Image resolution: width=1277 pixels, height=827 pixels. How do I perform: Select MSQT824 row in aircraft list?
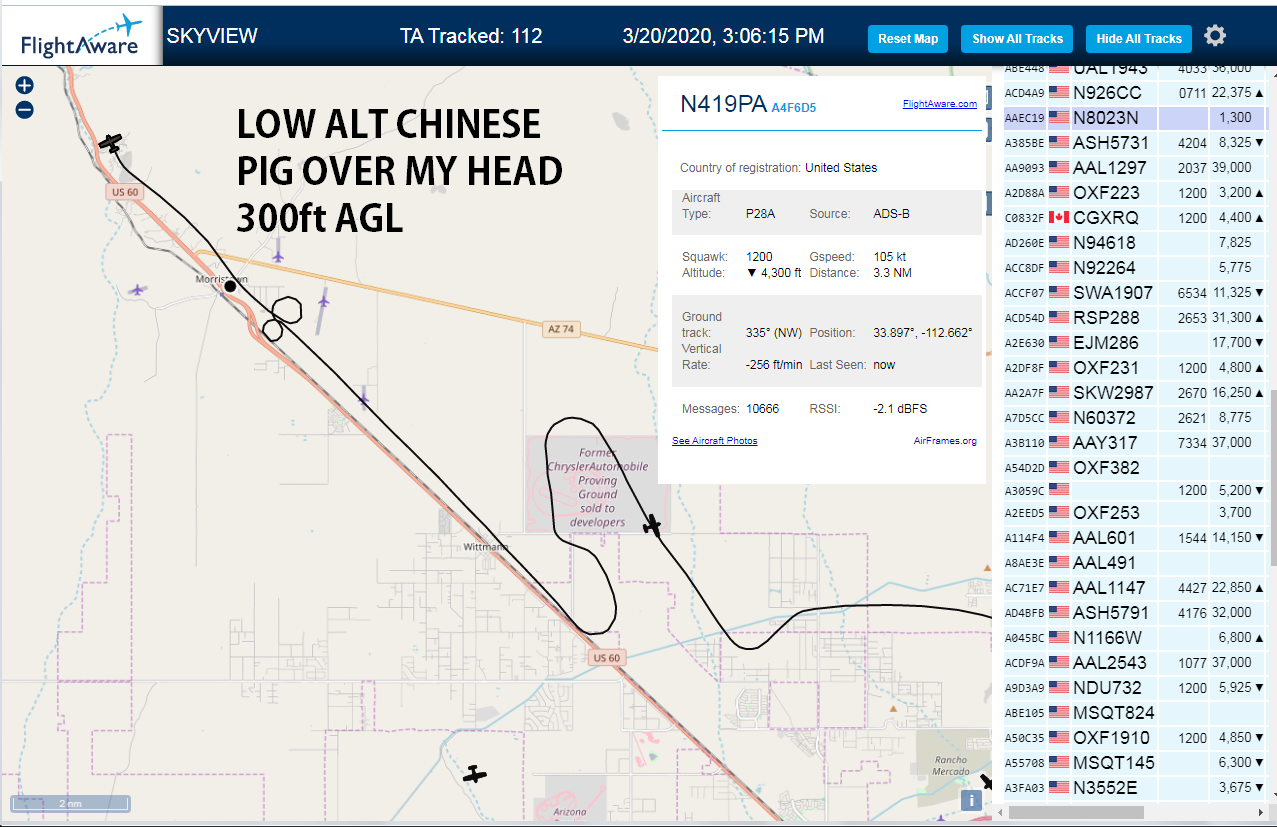[x=1136, y=713]
